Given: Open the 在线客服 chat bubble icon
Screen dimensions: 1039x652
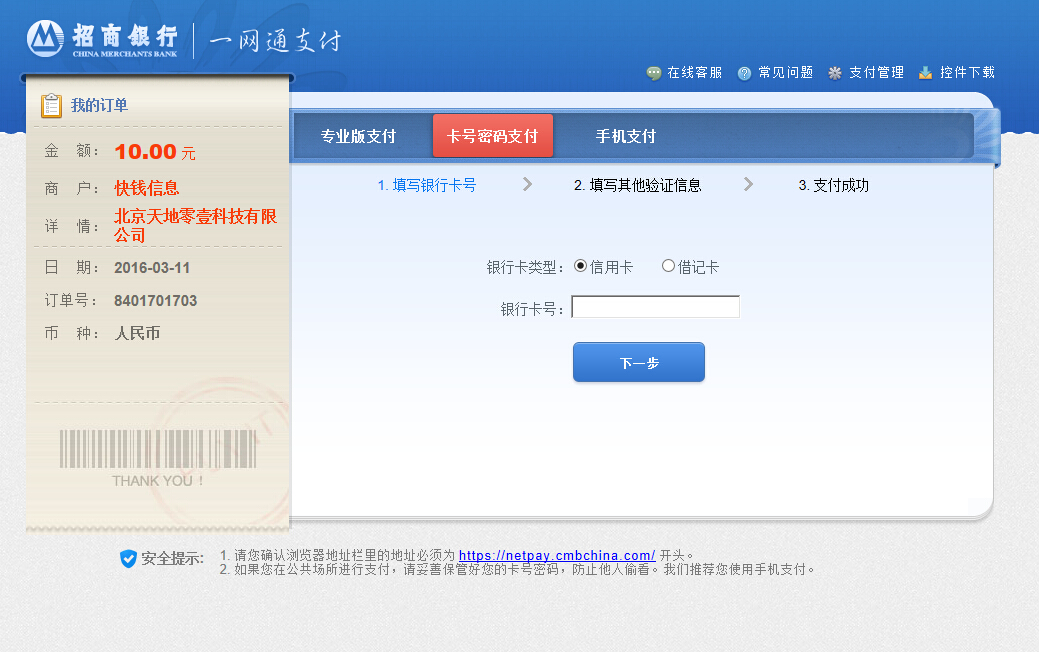Looking at the screenshot, I should pyautogui.click(x=654, y=73).
